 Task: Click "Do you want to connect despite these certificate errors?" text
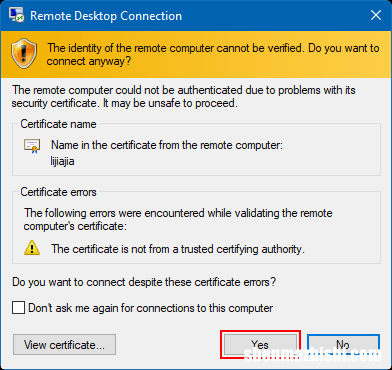point(144,282)
